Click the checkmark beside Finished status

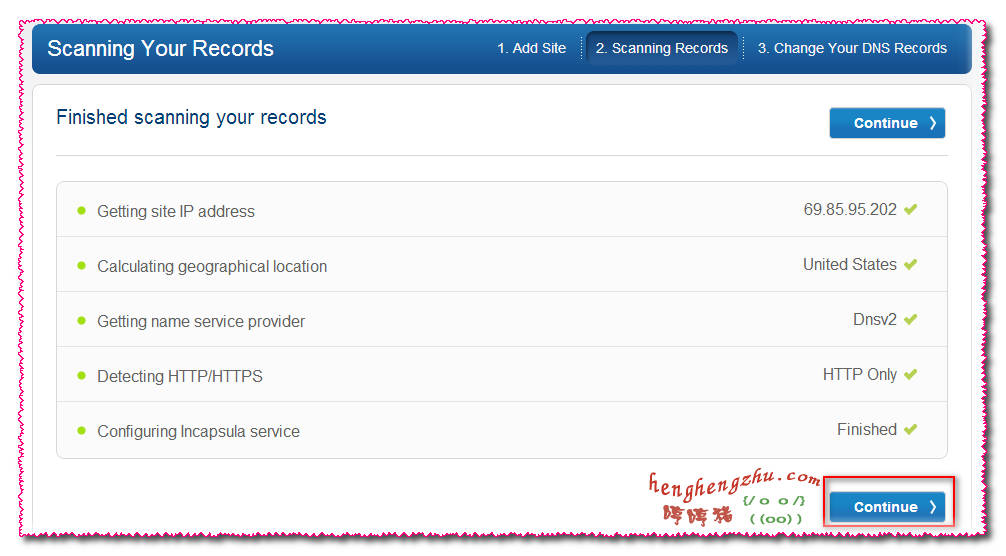(x=910, y=430)
